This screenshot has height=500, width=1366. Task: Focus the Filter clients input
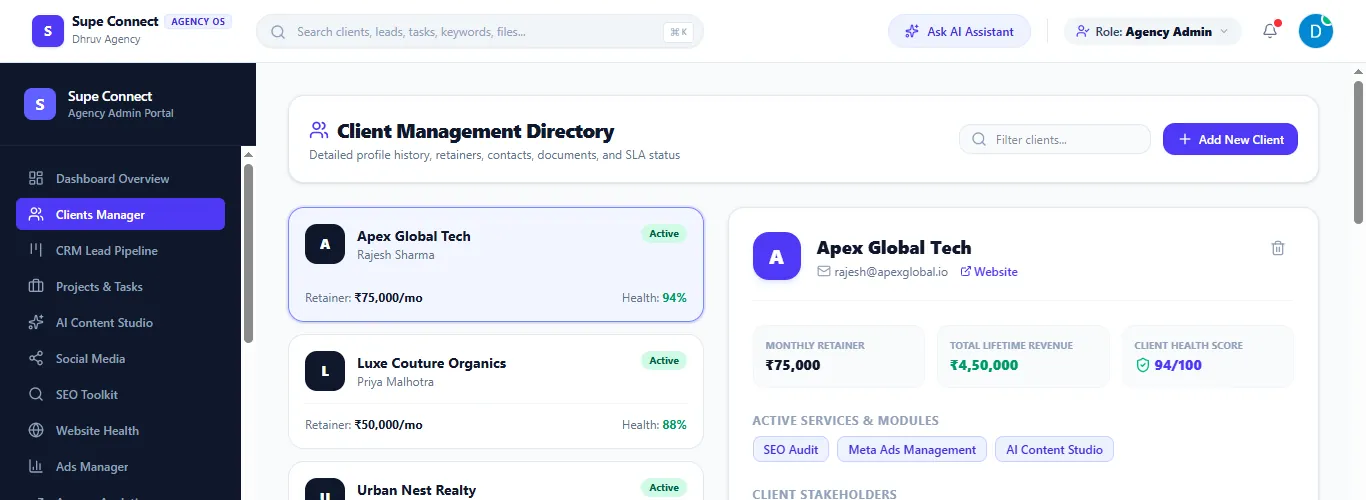pyautogui.click(x=1055, y=140)
